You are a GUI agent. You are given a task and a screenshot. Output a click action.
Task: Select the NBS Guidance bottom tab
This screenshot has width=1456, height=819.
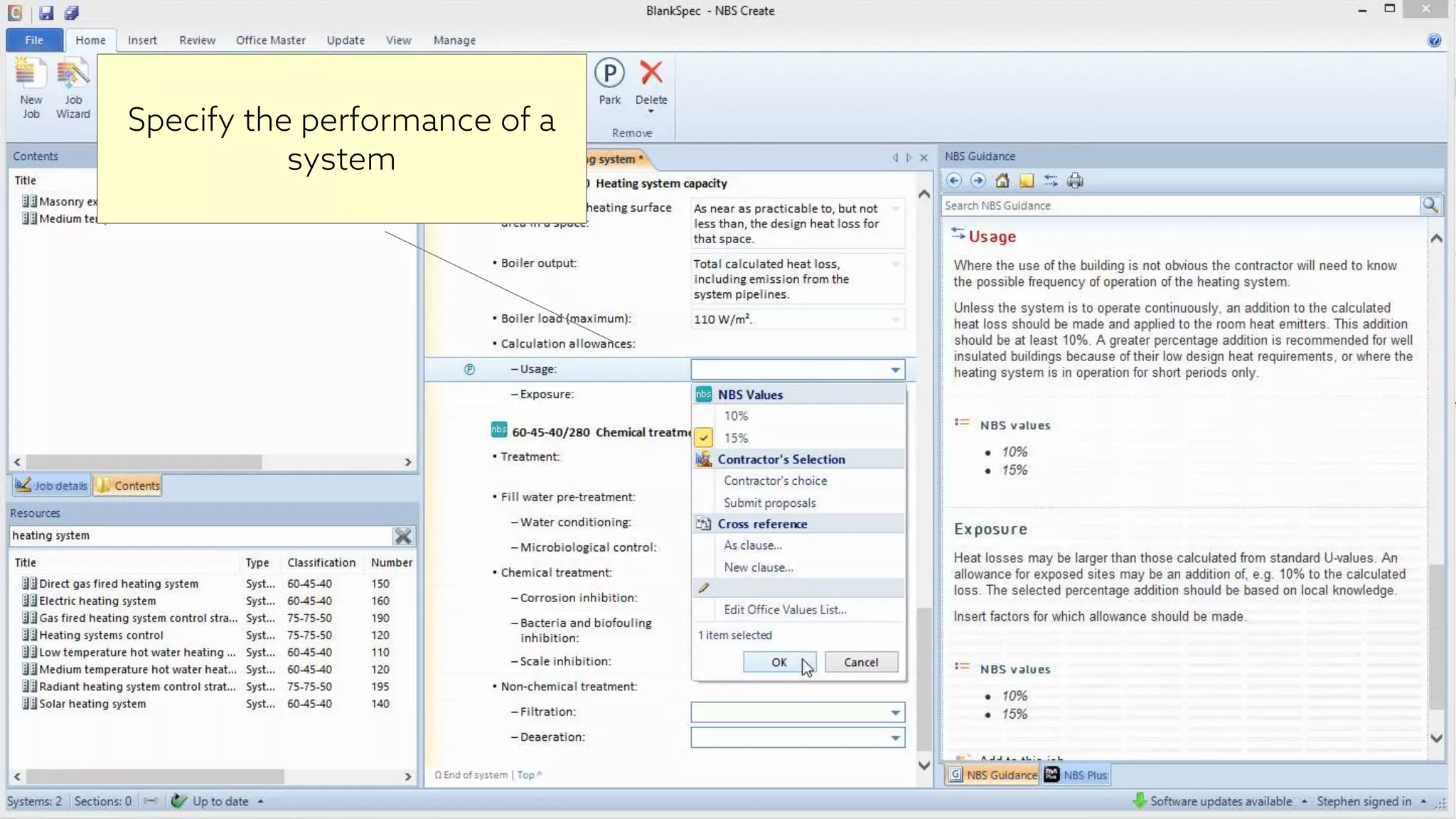(x=992, y=775)
